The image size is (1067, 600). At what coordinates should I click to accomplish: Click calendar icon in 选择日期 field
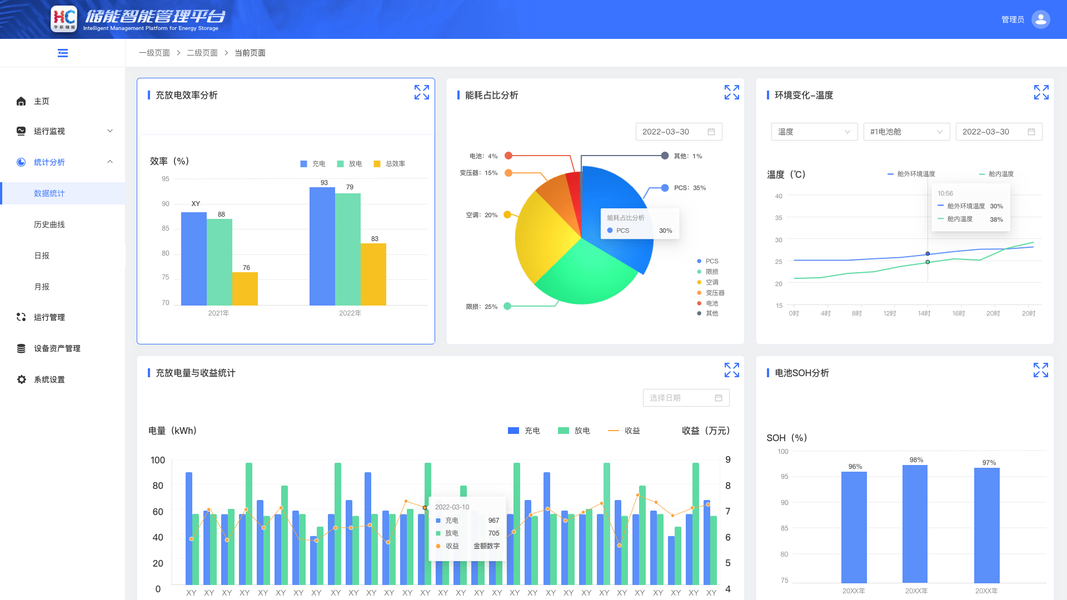(x=718, y=398)
